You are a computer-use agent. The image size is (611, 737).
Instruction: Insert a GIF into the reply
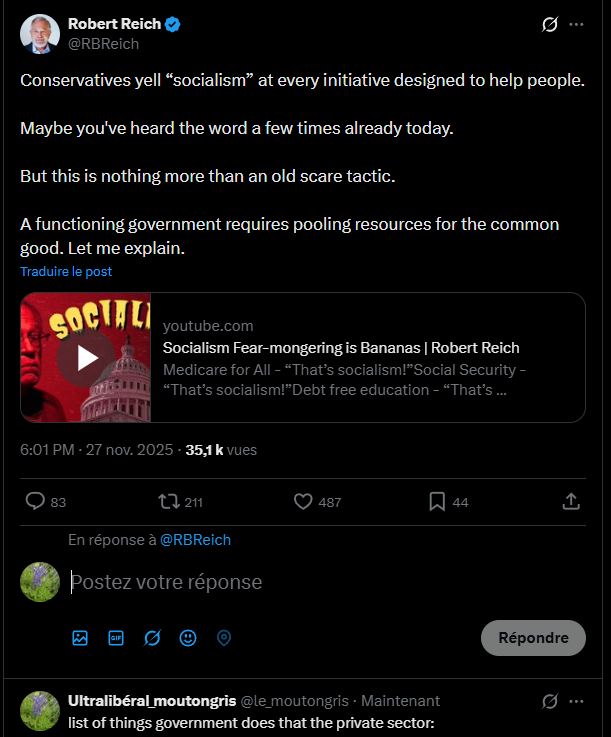click(x=116, y=637)
